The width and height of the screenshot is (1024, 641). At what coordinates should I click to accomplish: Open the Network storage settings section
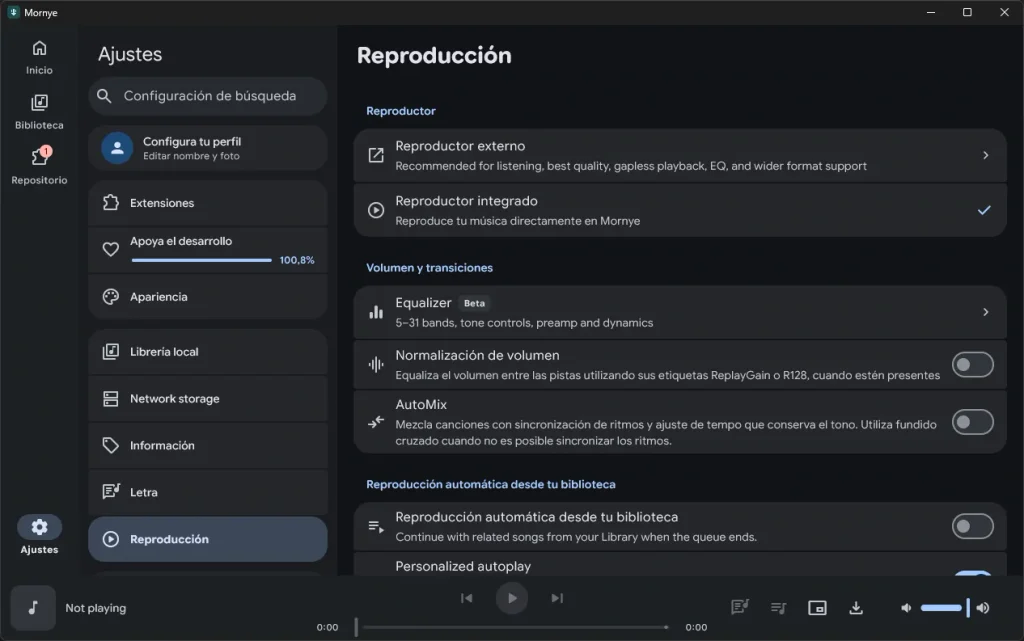tap(208, 399)
